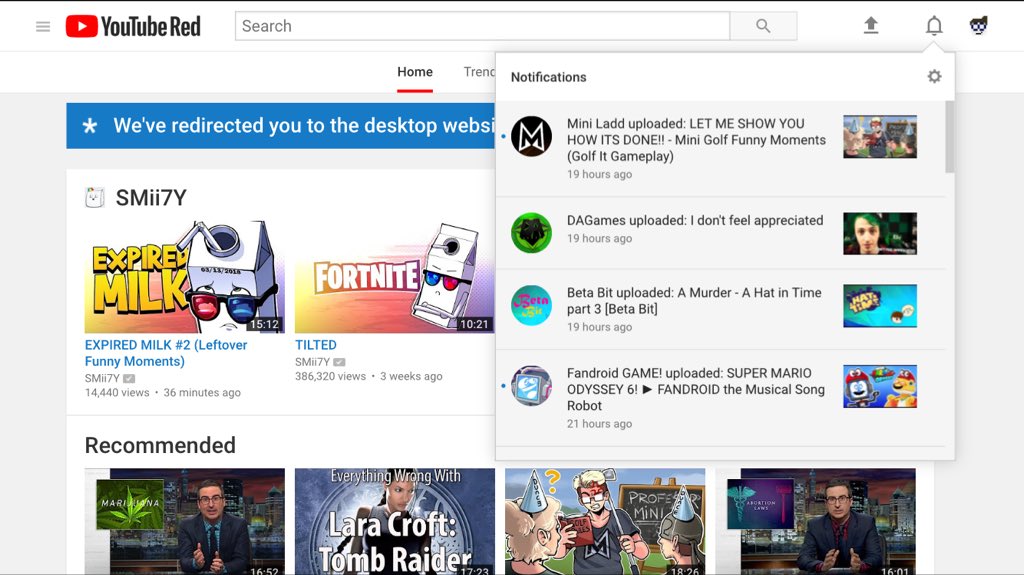Click the Fandroid GAME! channel avatar

[x=531, y=386]
